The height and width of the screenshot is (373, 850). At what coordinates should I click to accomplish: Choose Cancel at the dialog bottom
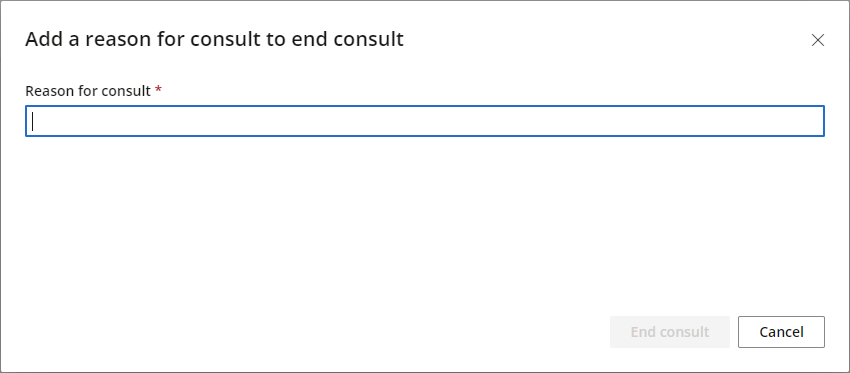tap(781, 332)
